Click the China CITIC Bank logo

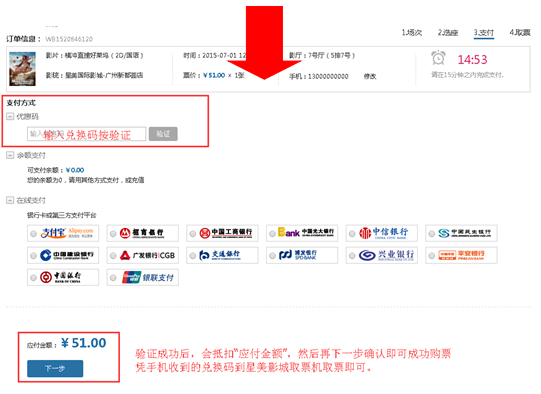(383, 233)
